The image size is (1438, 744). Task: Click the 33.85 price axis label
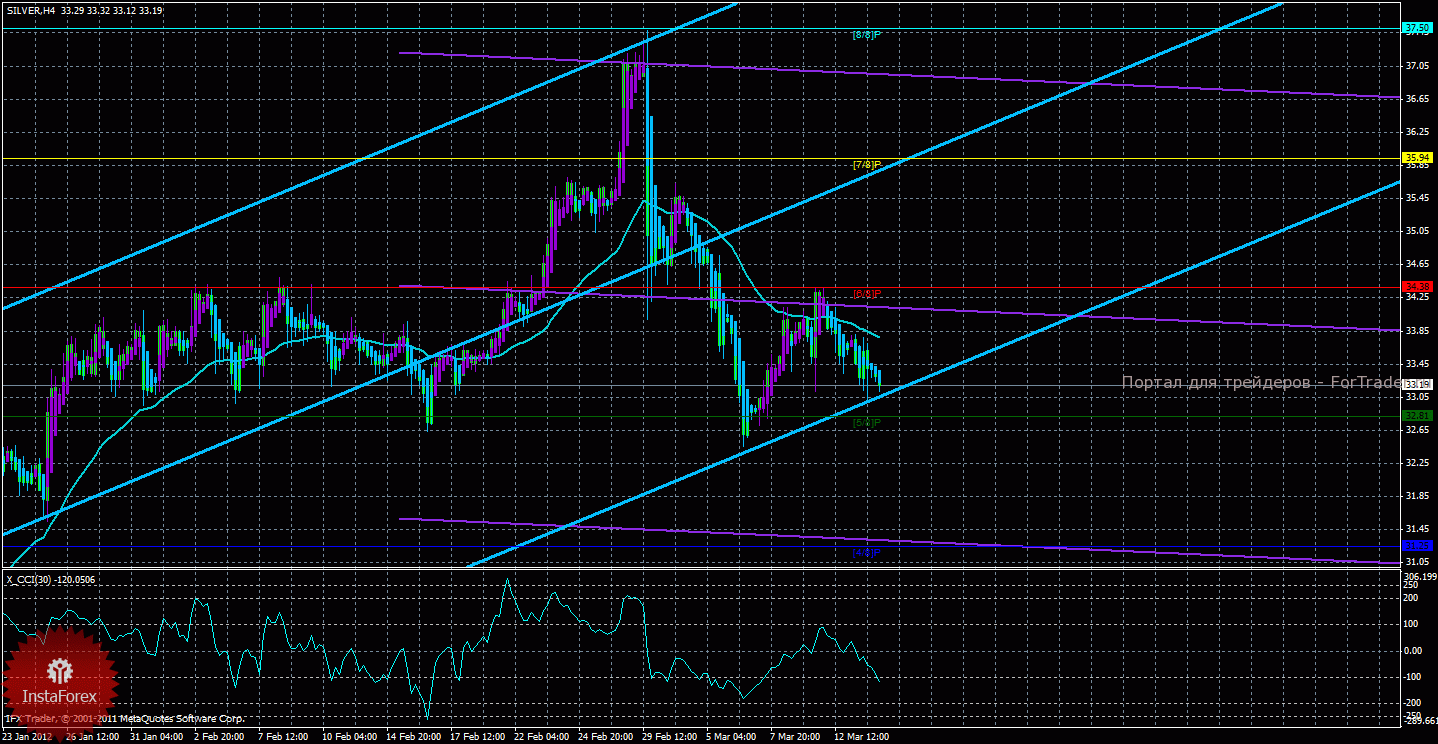1417,330
